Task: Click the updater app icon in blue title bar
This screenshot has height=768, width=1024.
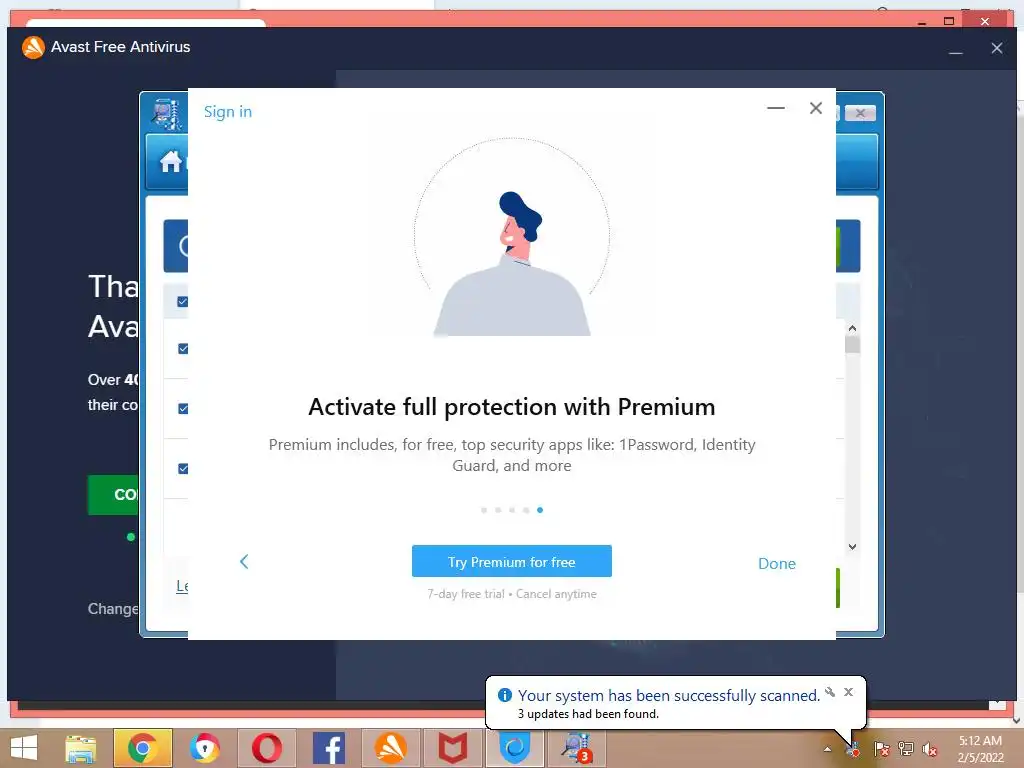Action: tap(167, 114)
